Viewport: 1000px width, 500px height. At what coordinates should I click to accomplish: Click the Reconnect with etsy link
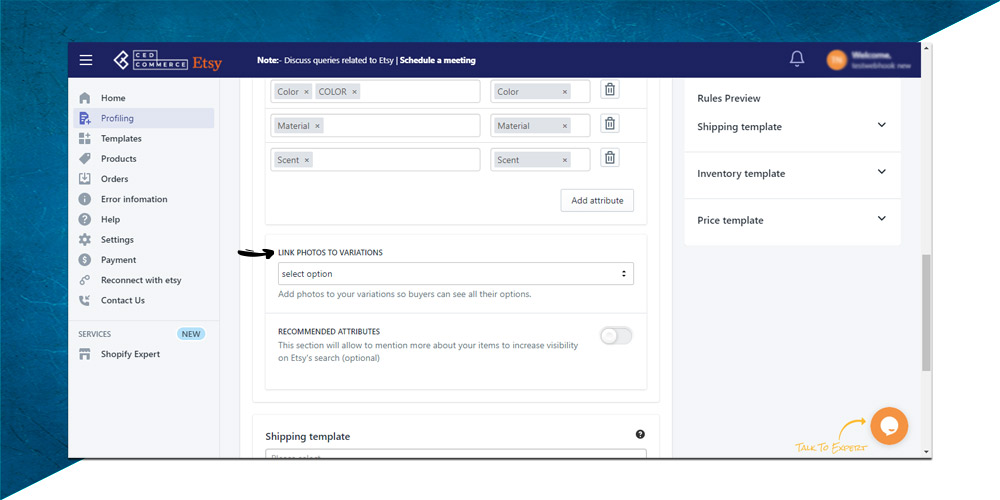141,280
